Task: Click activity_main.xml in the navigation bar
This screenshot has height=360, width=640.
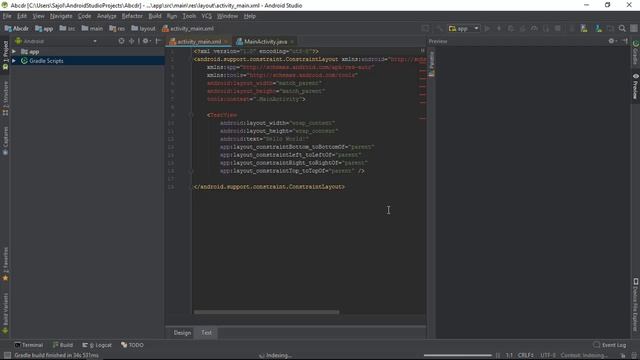Action: [188, 29]
